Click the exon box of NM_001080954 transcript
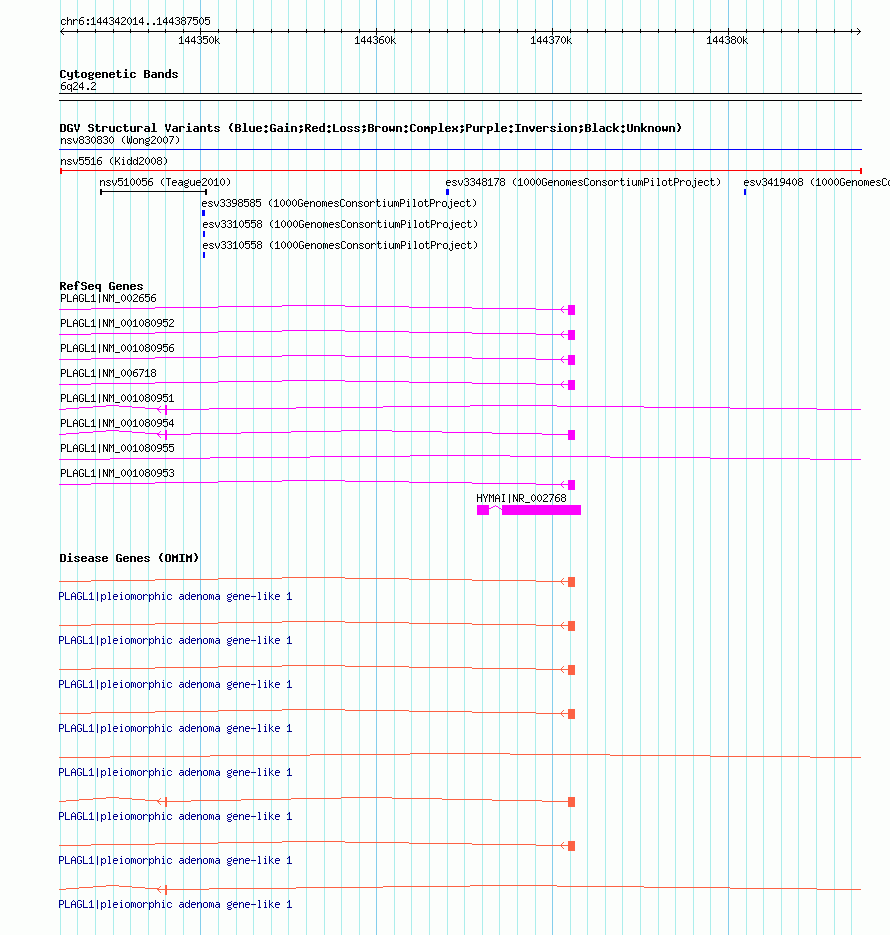 pyautogui.click(x=572, y=435)
